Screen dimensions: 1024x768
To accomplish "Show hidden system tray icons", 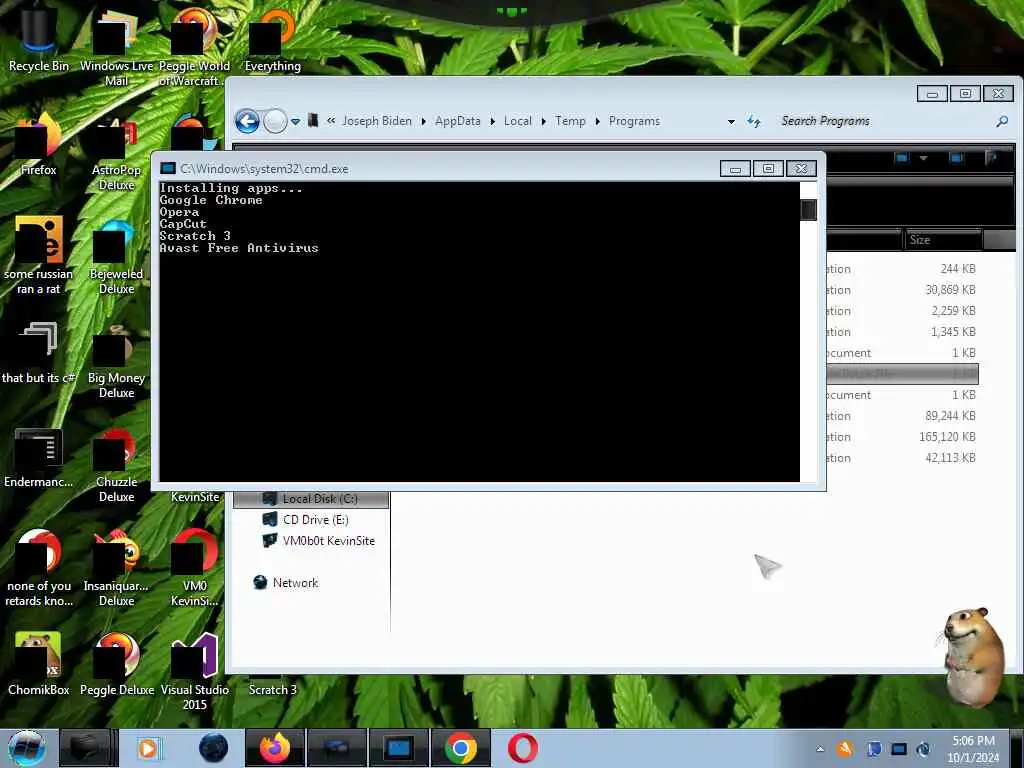I will pyautogui.click(x=820, y=749).
